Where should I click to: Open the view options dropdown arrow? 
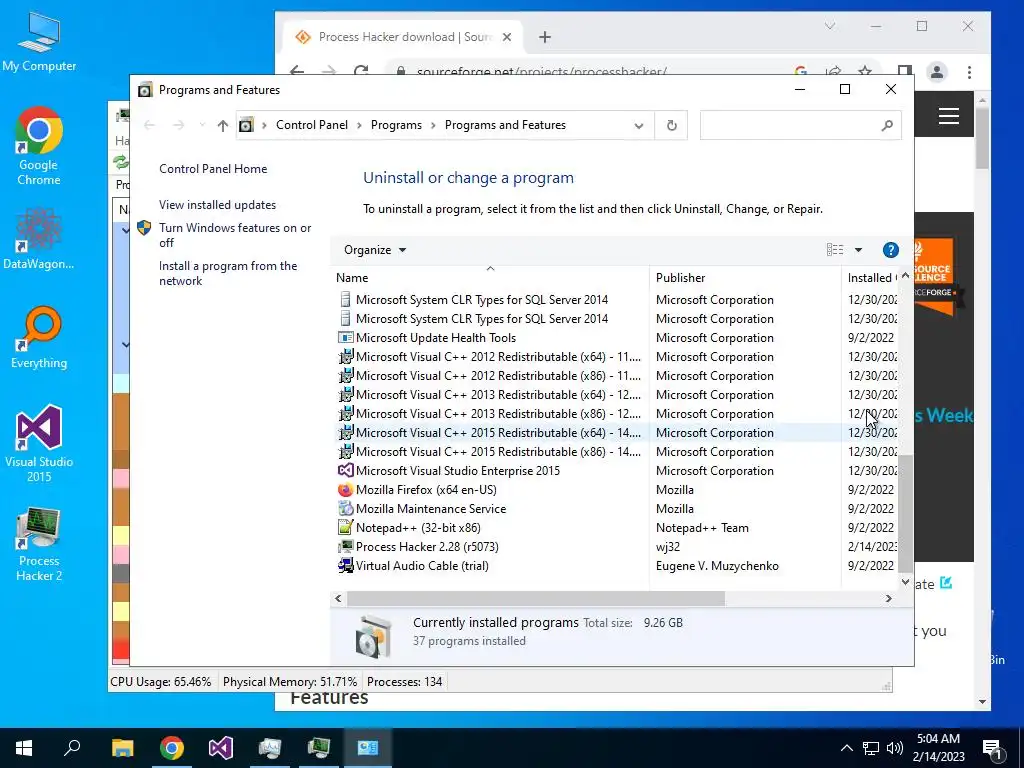858,250
